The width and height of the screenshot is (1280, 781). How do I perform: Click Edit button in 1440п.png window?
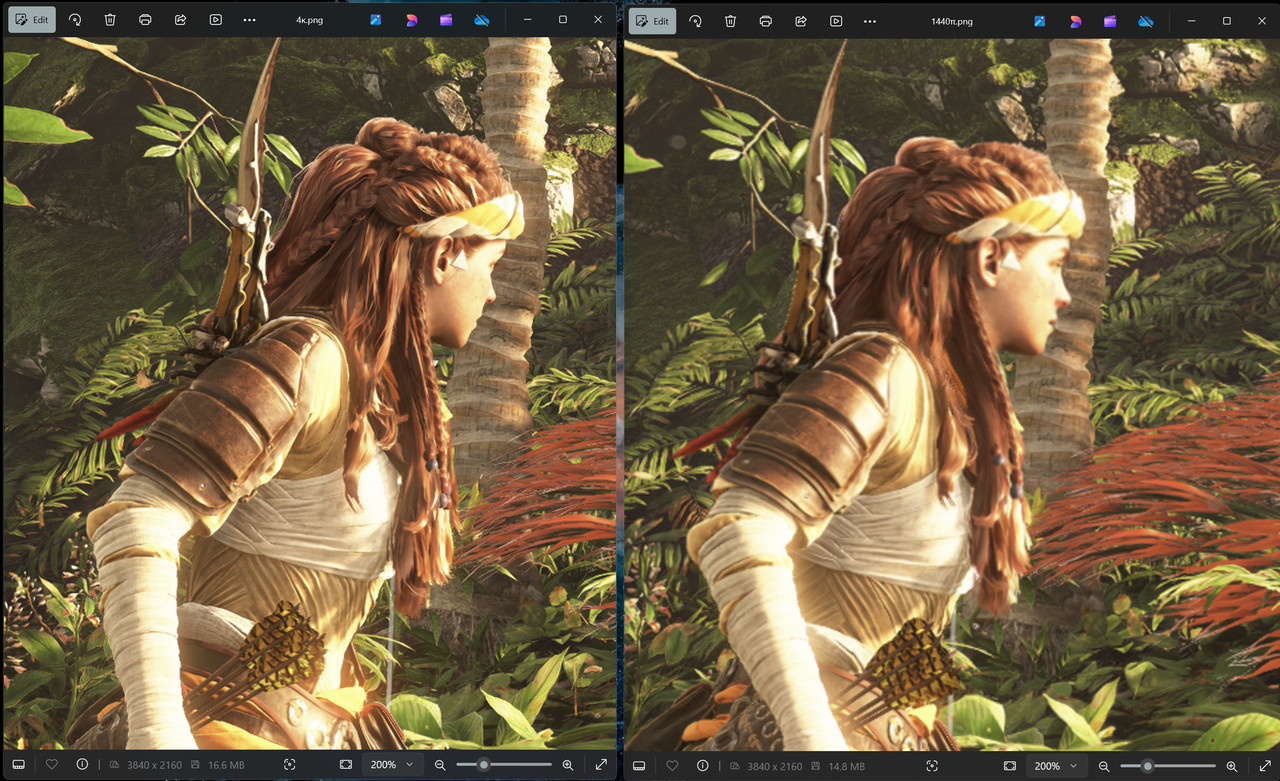coord(652,21)
